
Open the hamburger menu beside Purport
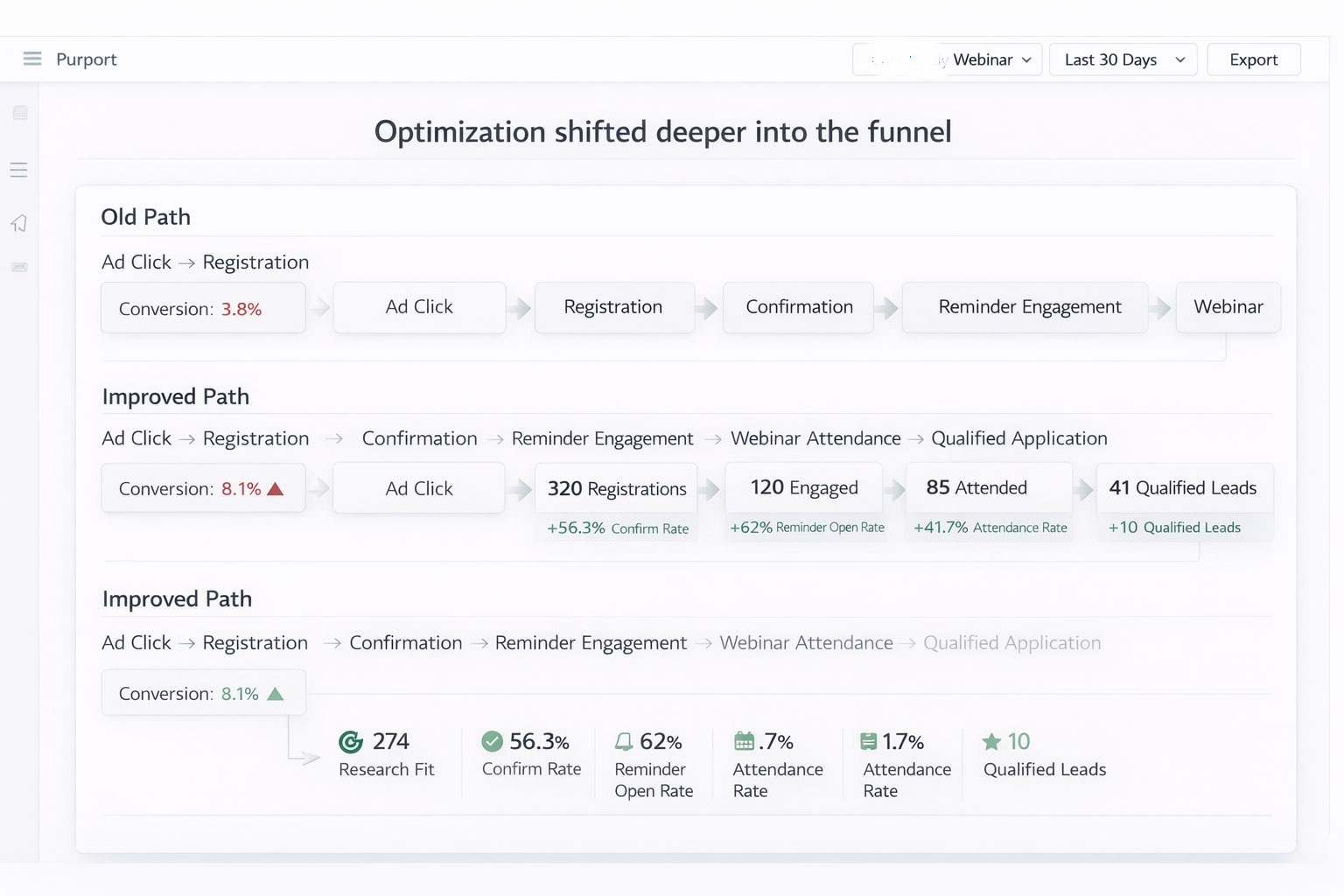[32, 59]
